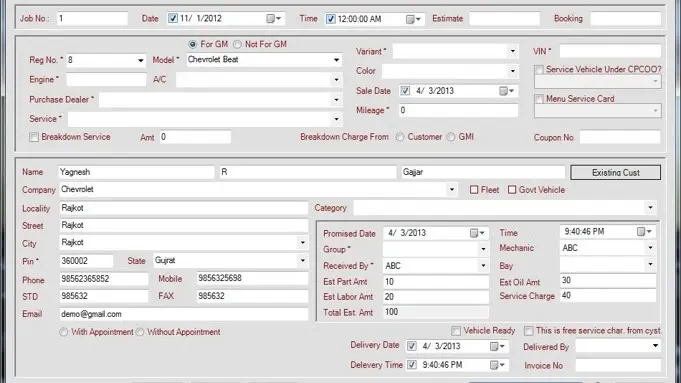Click the Mileage field

[x=458, y=110]
